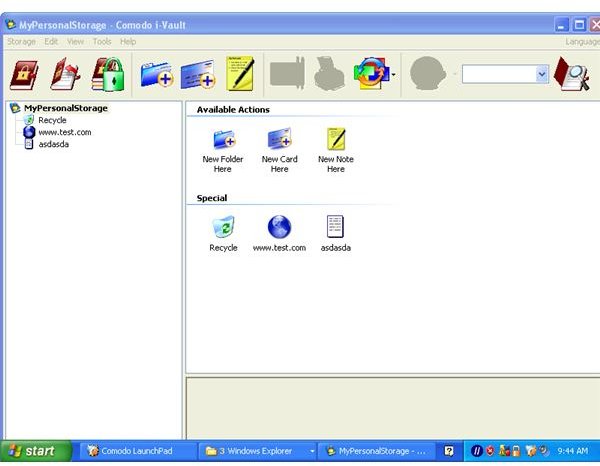Open the Language menu
The width and height of the screenshot is (600, 466).
(x=582, y=41)
